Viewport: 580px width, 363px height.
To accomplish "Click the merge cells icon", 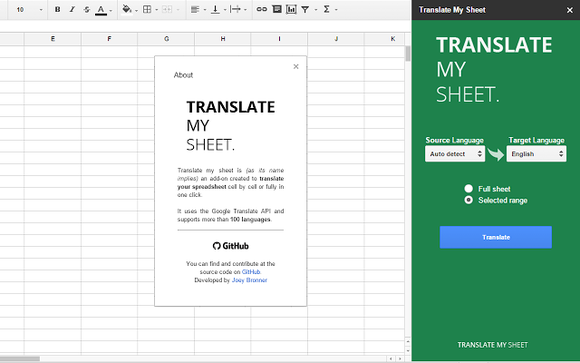I will (x=167, y=10).
